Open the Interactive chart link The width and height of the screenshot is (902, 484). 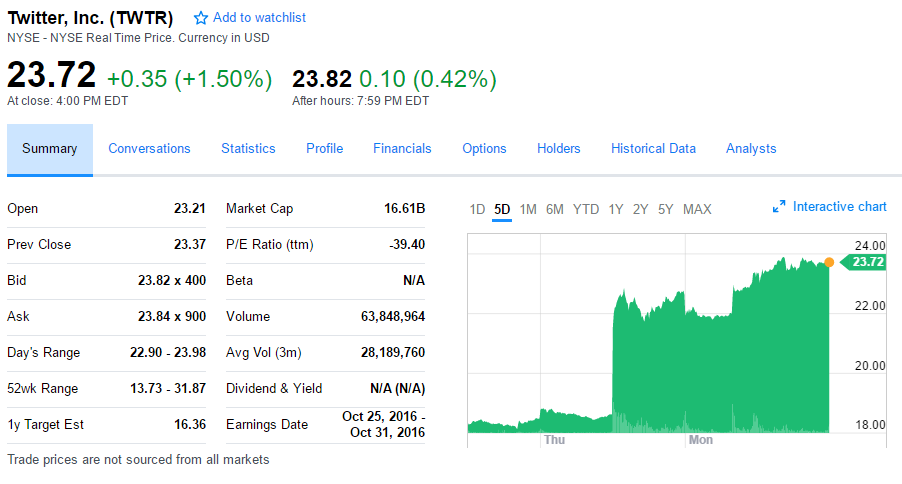pyautogui.click(x=839, y=207)
